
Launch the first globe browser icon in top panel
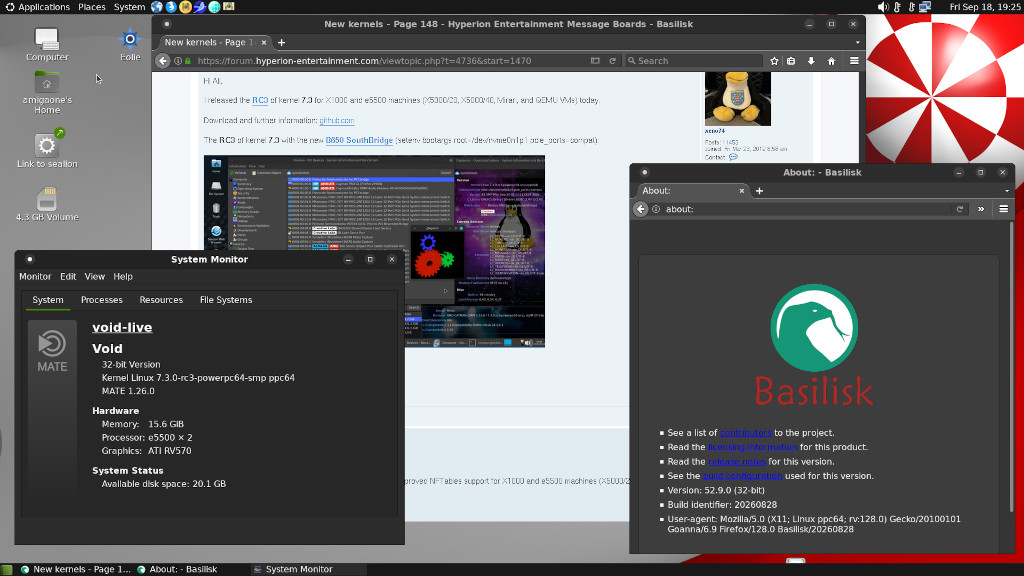pos(157,7)
